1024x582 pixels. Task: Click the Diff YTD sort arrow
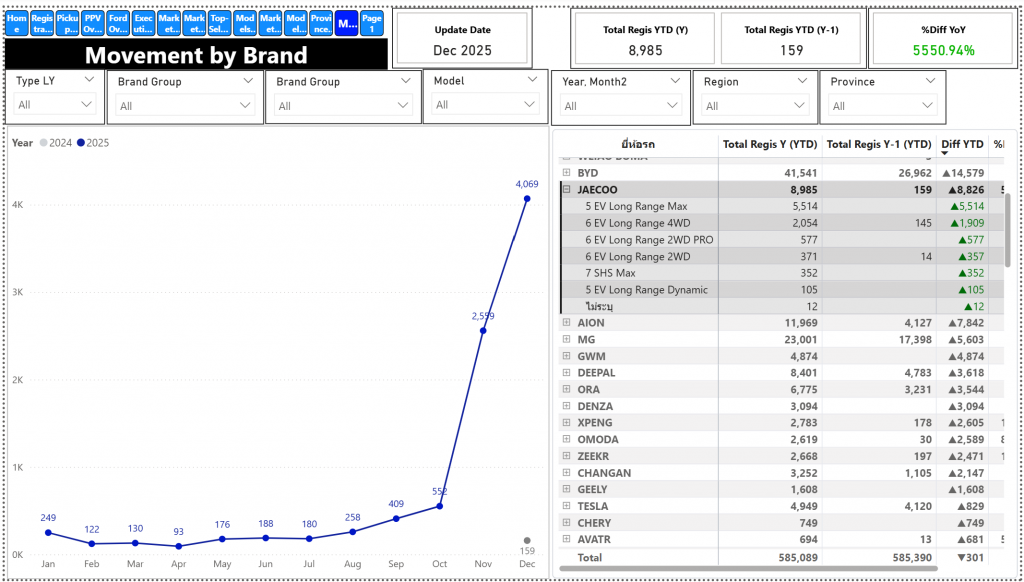pyautogui.click(x=944, y=153)
